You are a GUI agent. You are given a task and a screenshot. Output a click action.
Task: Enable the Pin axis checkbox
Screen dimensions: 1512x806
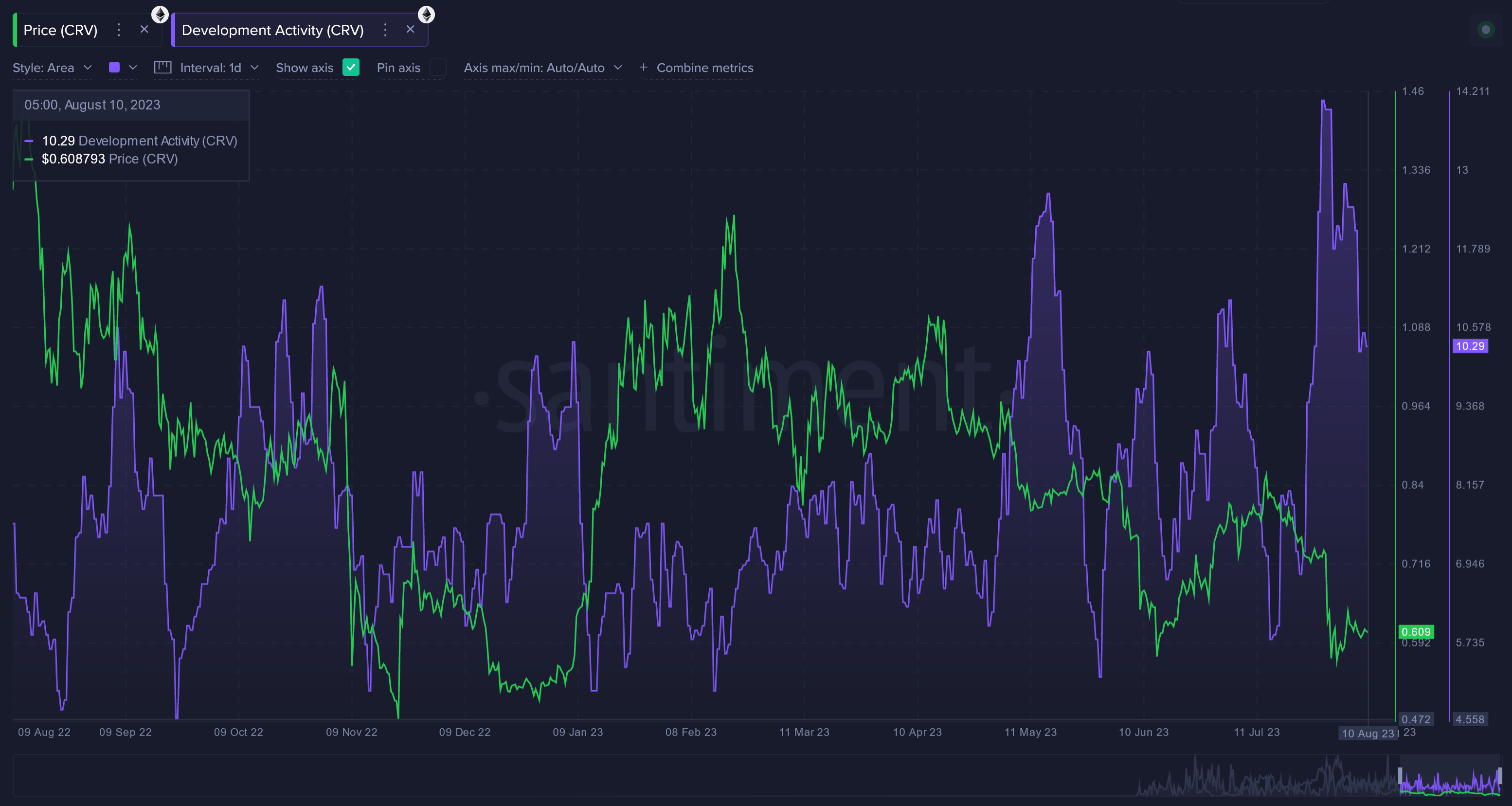point(438,68)
